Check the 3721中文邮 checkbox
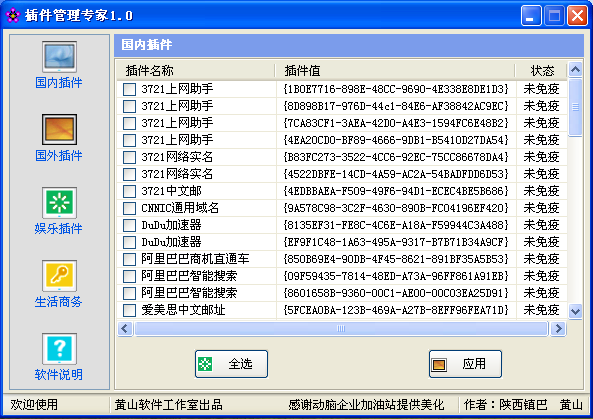The height and width of the screenshot is (419, 593). [x=129, y=191]
